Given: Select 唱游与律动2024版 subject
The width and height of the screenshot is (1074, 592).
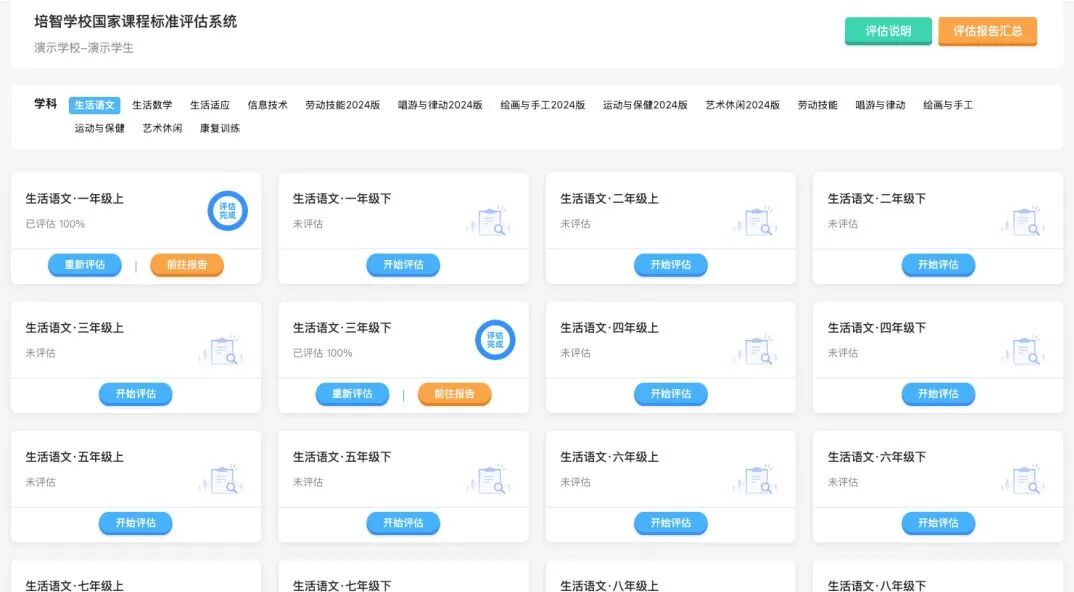Looking at the screenshot, I should (440, 105).
